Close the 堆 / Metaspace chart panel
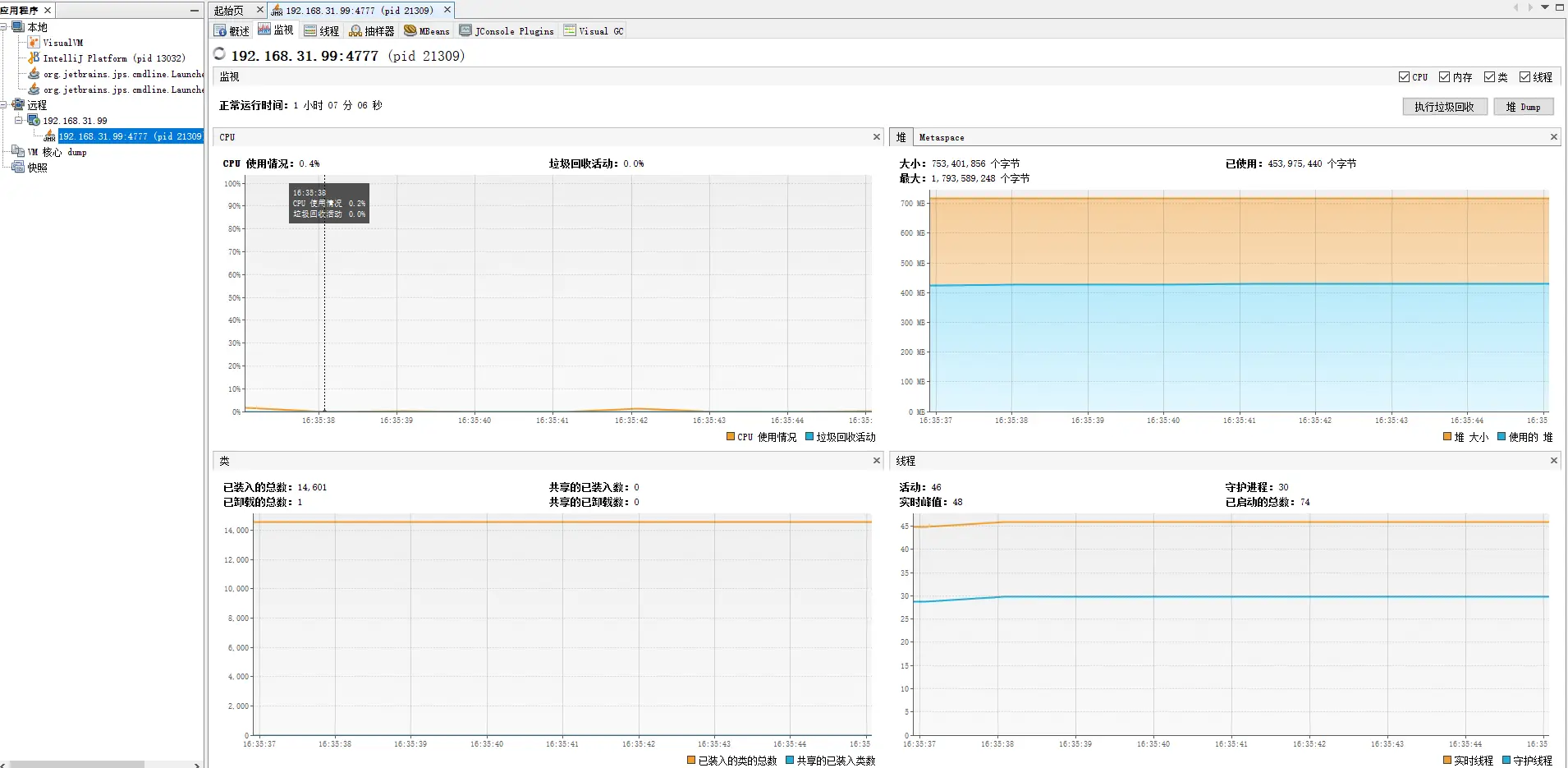This screenshot has height=768, width=1568. point(1553,137)
